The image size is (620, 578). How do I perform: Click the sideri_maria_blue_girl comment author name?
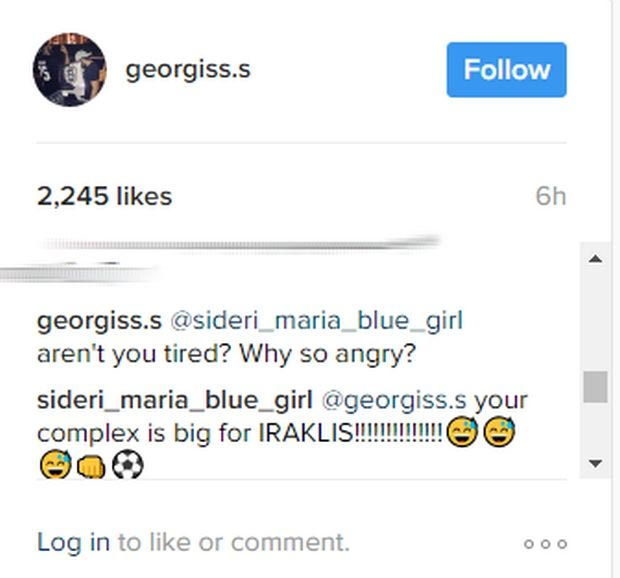175,400
